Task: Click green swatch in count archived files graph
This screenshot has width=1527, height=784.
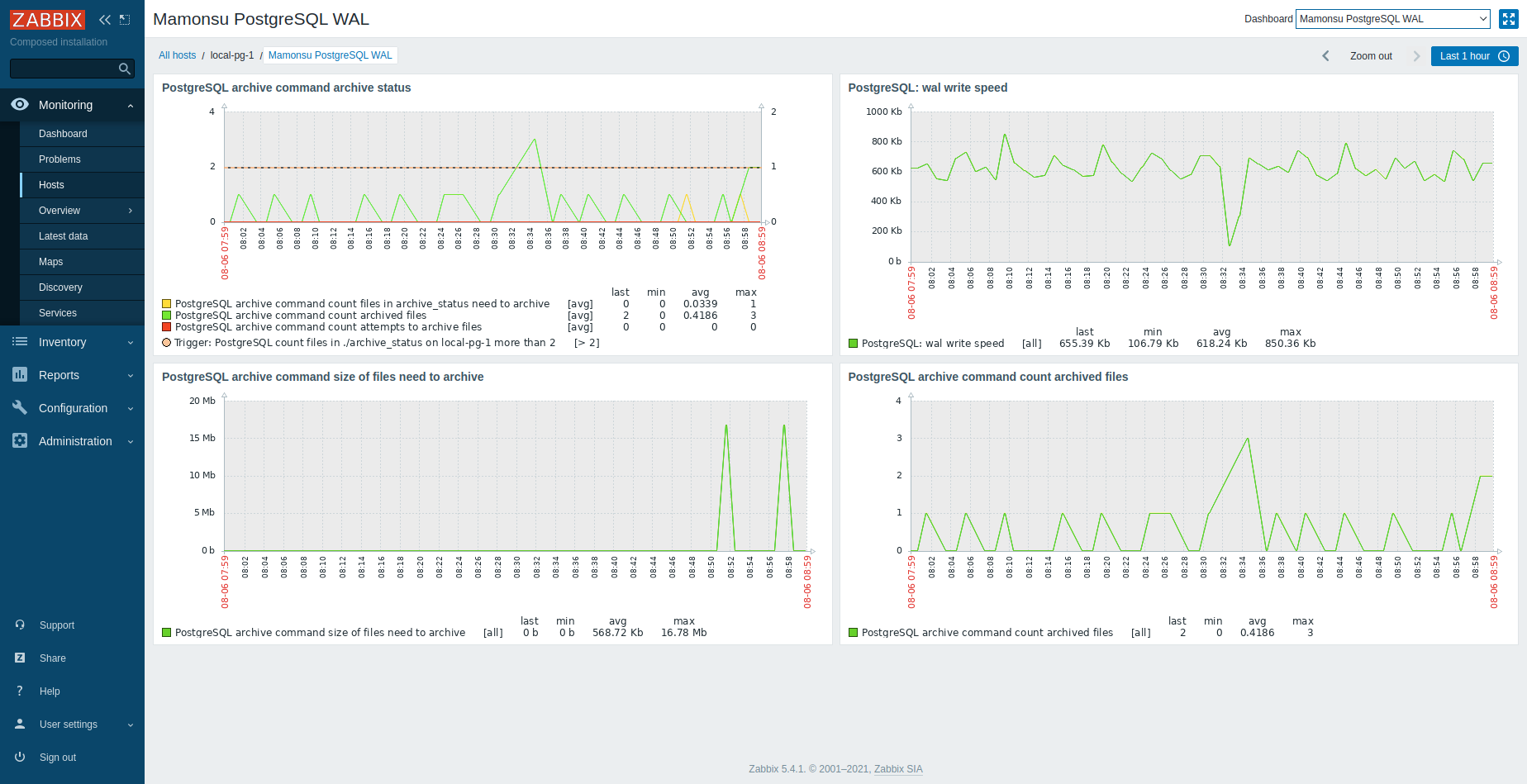Action: pos(854,633)
